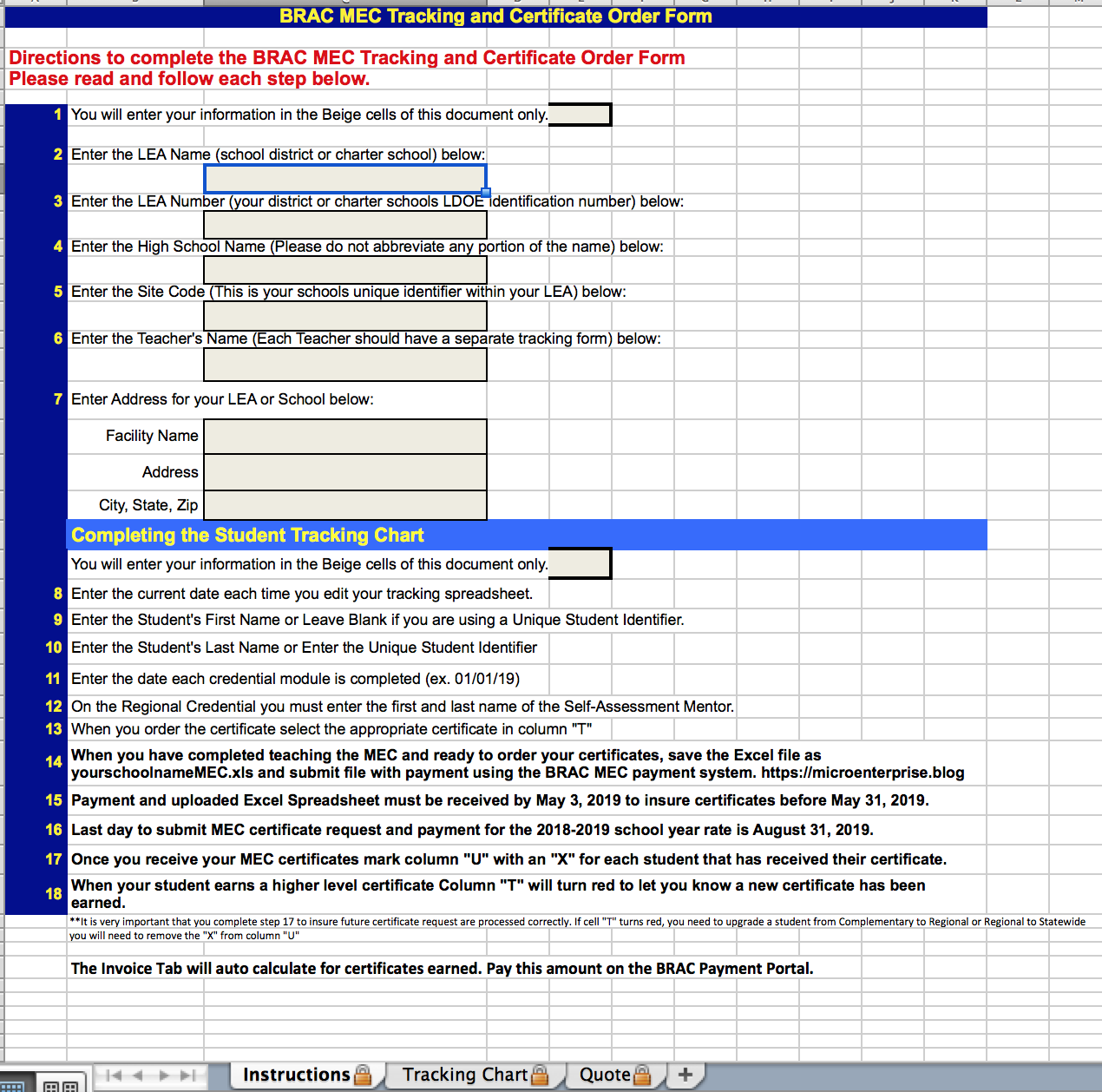1102x1092 pixels.
Task: Click the City, State, Zip input cell
Action: [x=344, y=505]
